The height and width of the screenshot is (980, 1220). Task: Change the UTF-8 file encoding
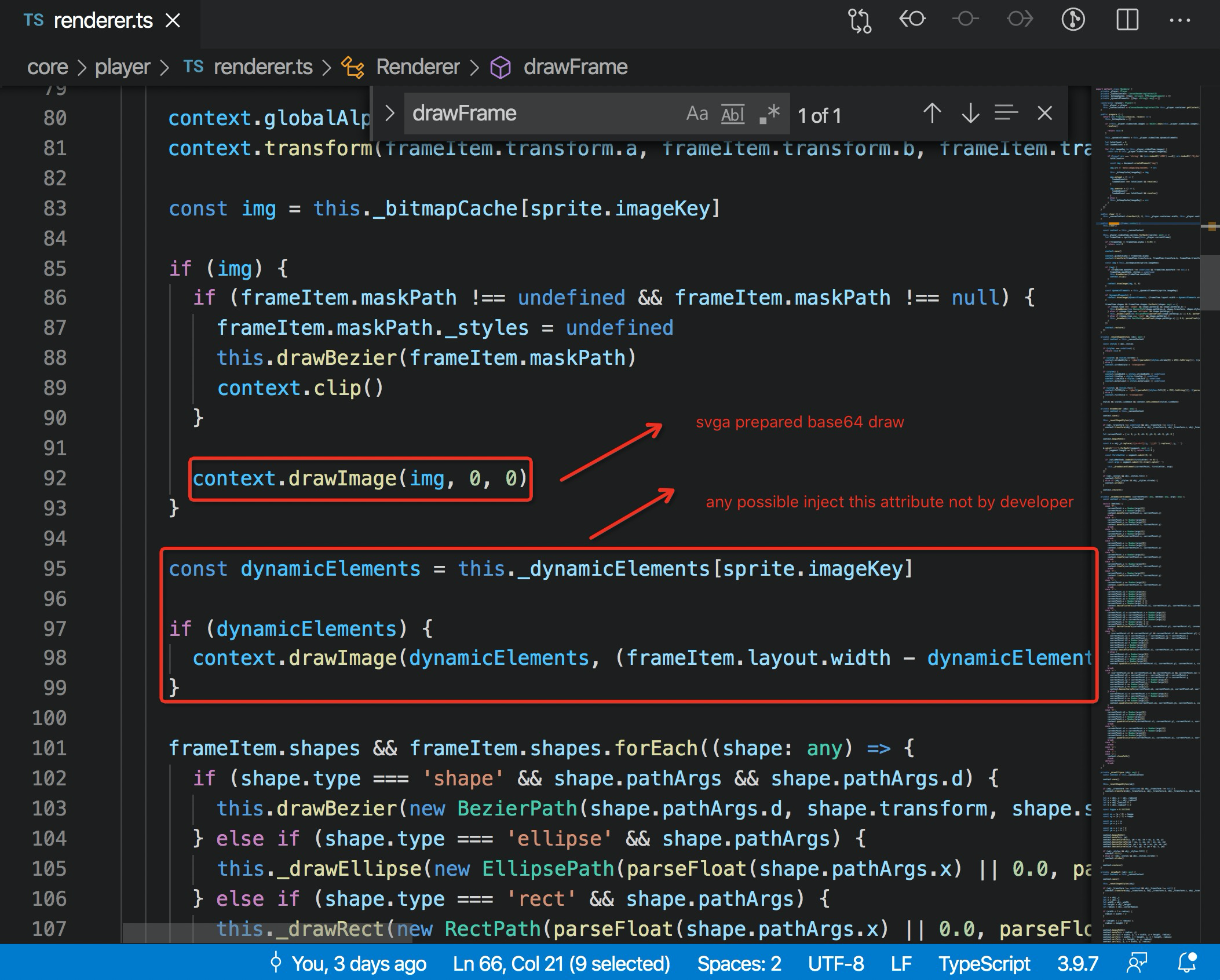coord(836,964)
